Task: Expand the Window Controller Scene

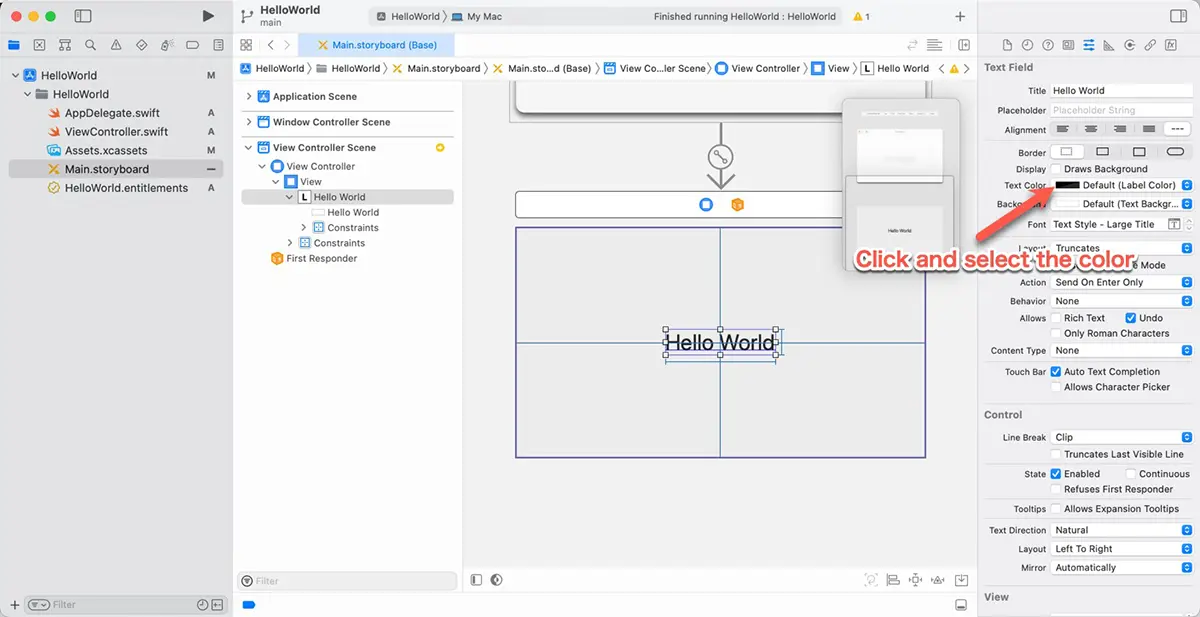Action: click(x=249, y=122)
